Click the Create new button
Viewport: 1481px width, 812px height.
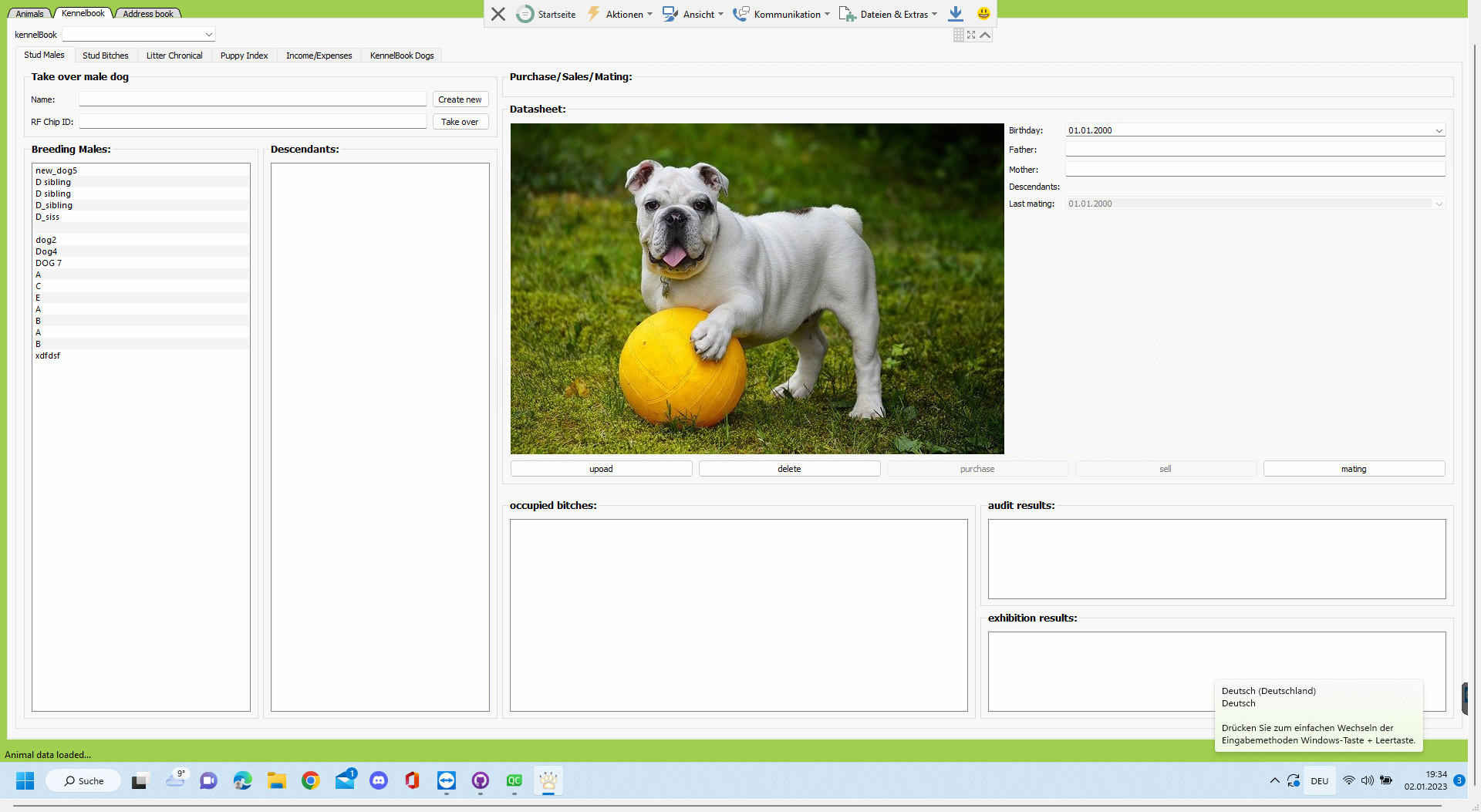click(x=460, y=99)
